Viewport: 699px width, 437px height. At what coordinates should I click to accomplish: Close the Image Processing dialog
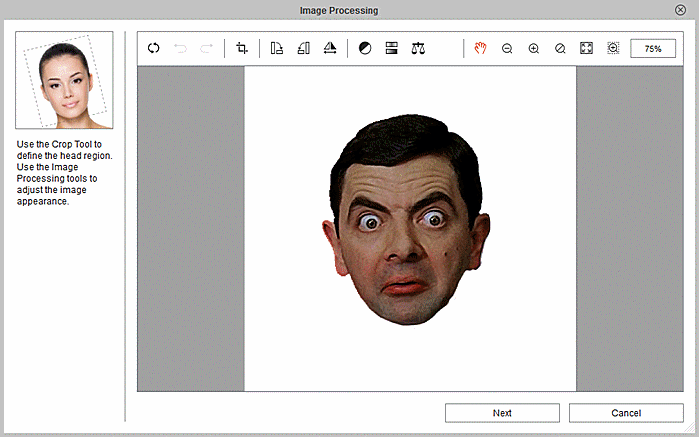[680, 10]
